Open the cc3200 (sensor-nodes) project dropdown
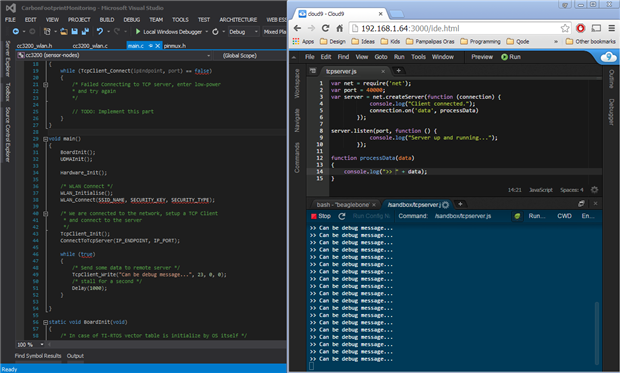The width and height of the screenshot is (620, 373). pyautogui.click(x=114, y=55)
